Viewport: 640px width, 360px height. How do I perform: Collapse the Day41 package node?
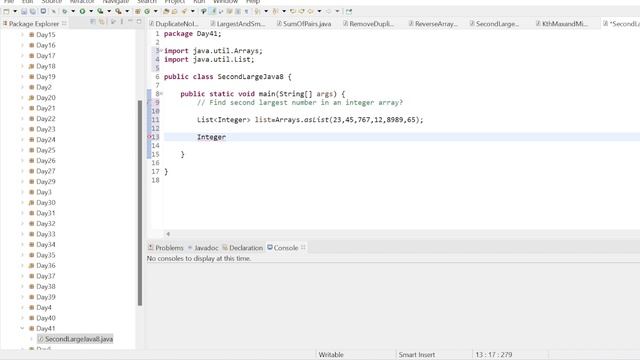[22, 328]
